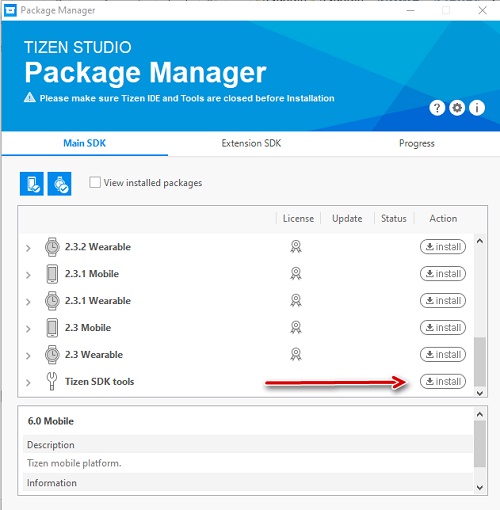View license badge for 2.3 Wearable

[296, 354]
